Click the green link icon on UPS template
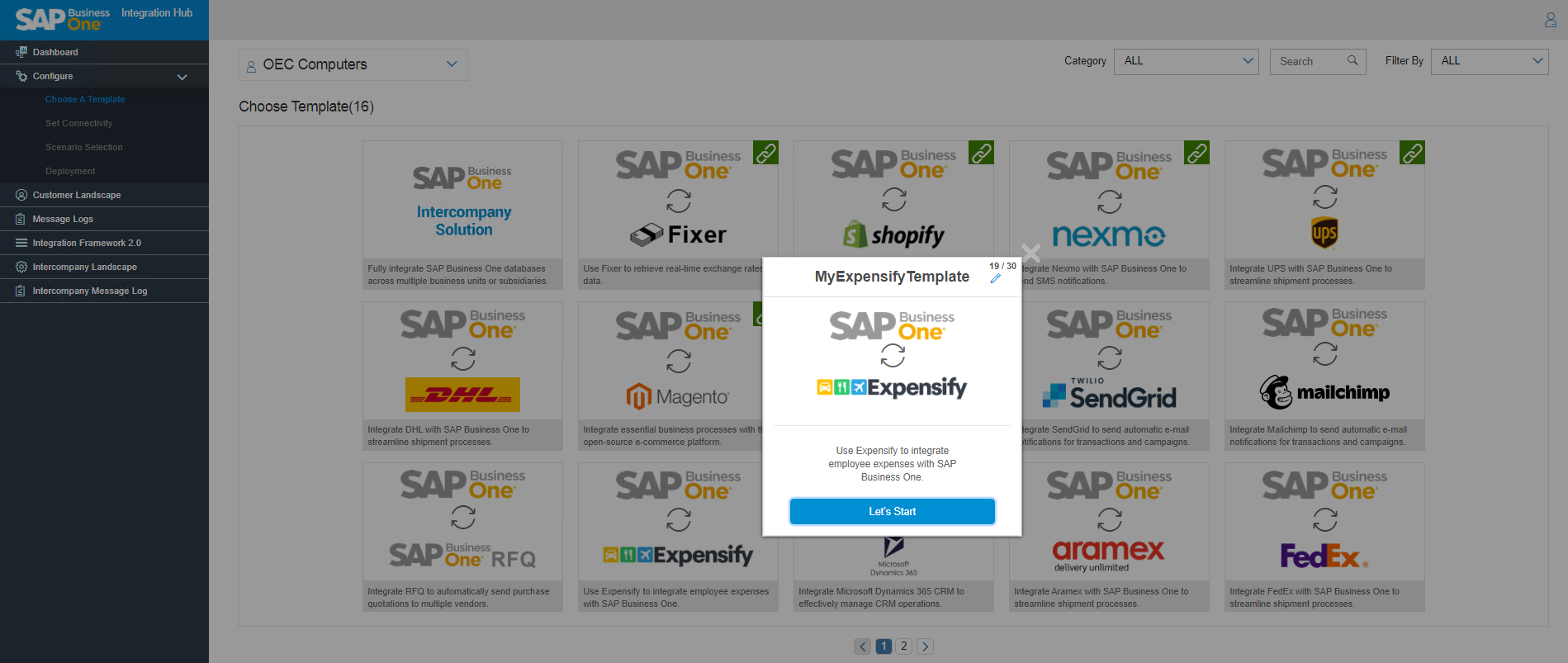 point(1412,153)
